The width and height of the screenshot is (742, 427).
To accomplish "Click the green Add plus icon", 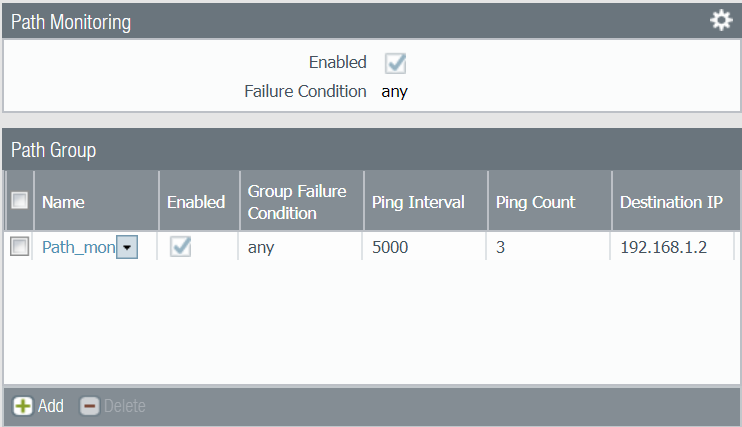I will click(22, 406).
